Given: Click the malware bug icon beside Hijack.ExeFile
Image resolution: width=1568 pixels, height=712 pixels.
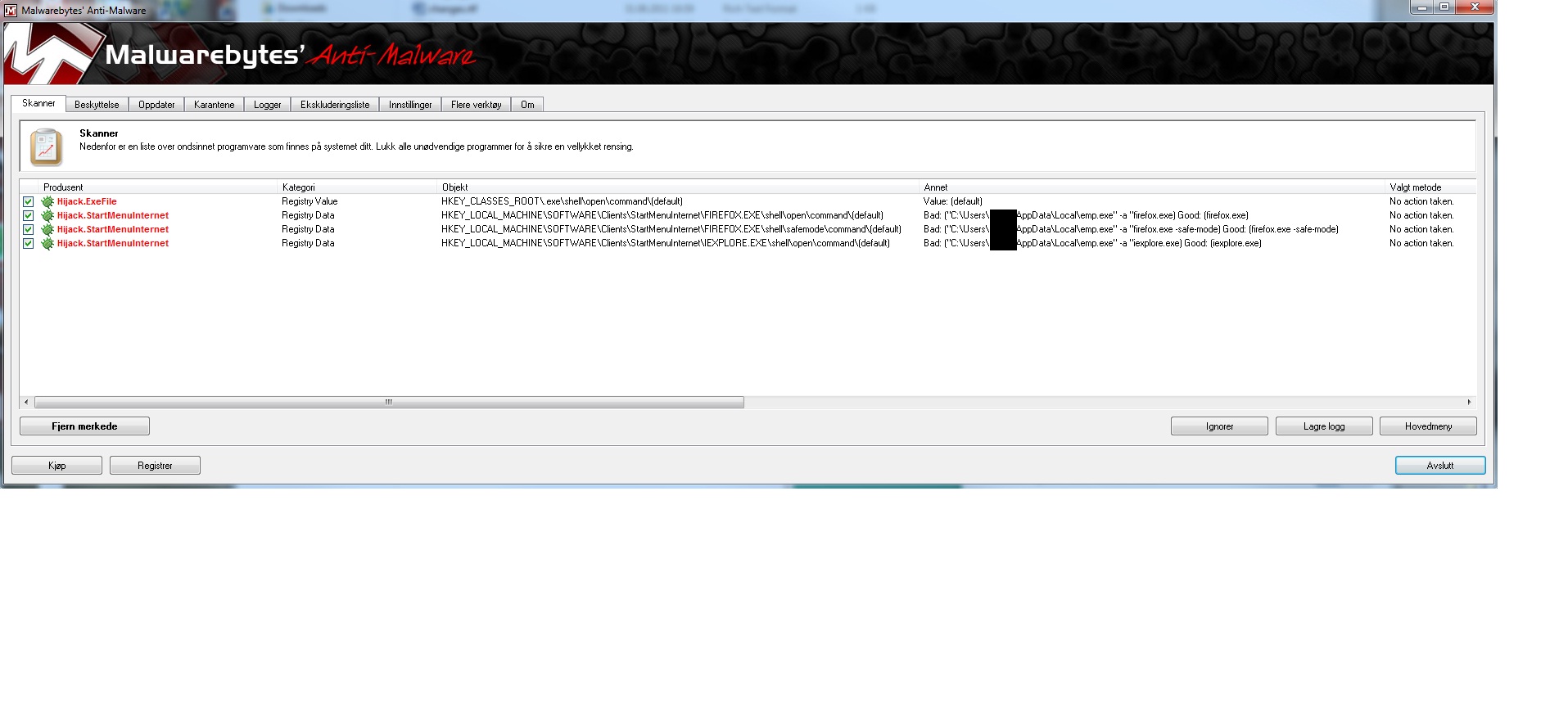Looking at the screenshot, I should (47, 201).
